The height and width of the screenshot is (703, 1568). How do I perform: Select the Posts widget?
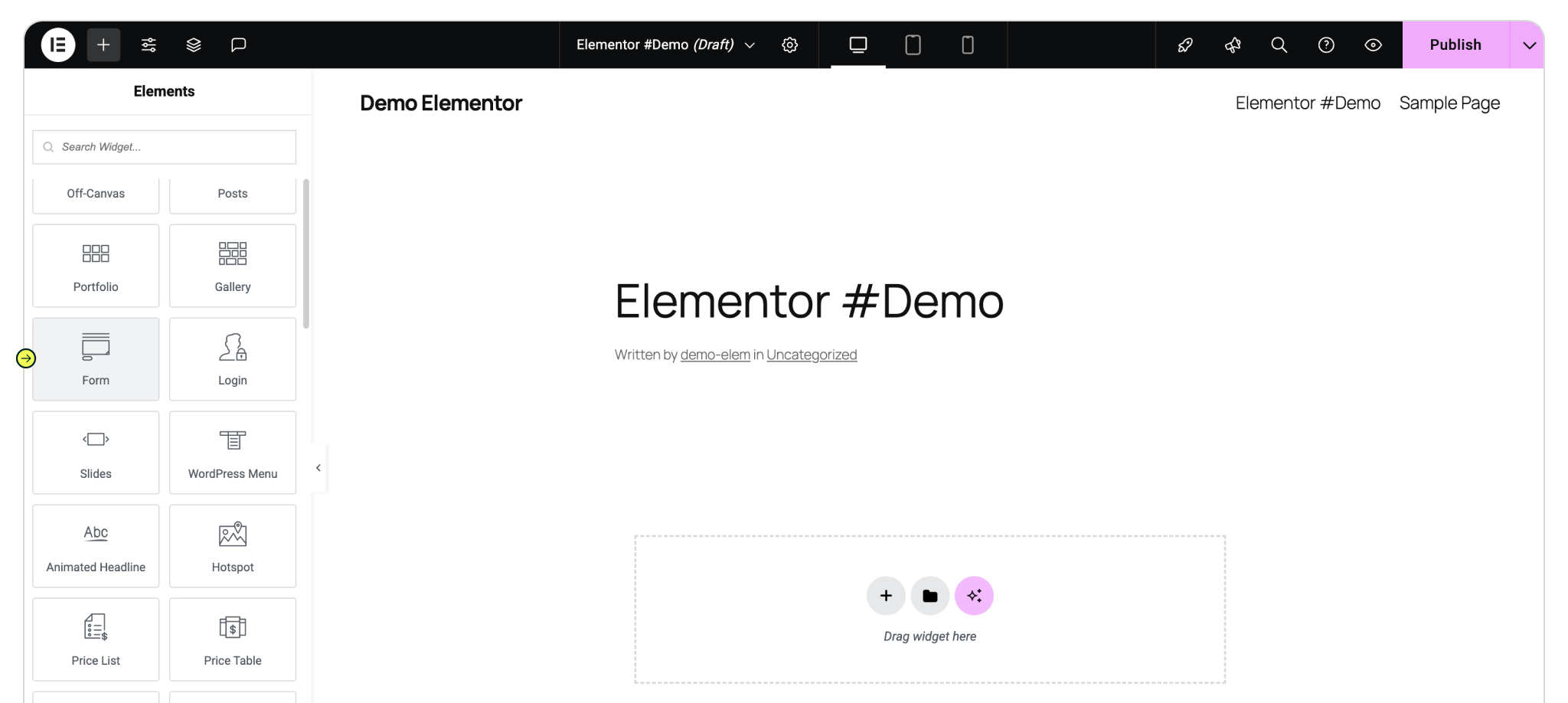[x=233, y=195]
